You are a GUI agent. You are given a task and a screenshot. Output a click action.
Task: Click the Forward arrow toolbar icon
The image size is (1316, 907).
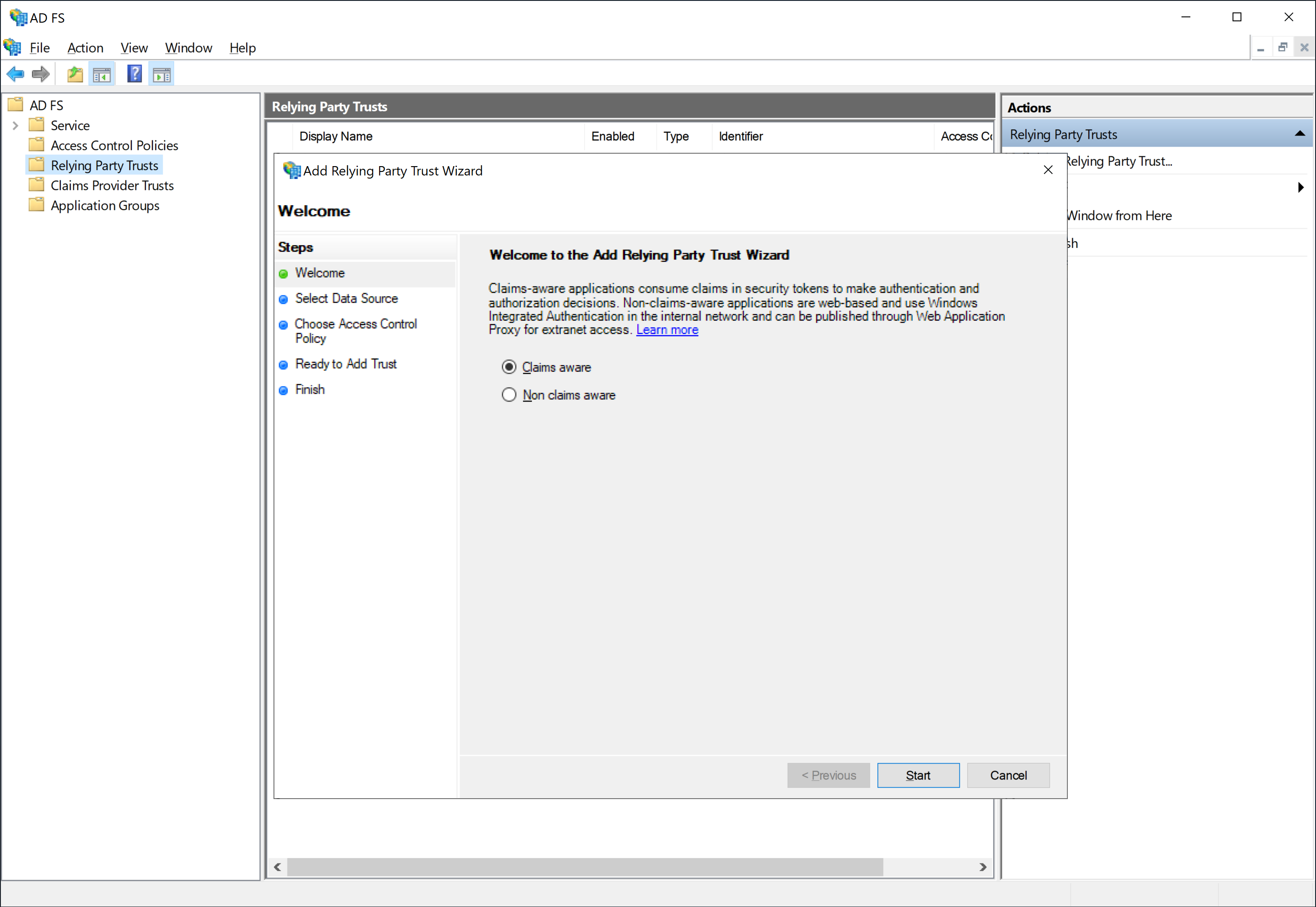click(41, 74)
